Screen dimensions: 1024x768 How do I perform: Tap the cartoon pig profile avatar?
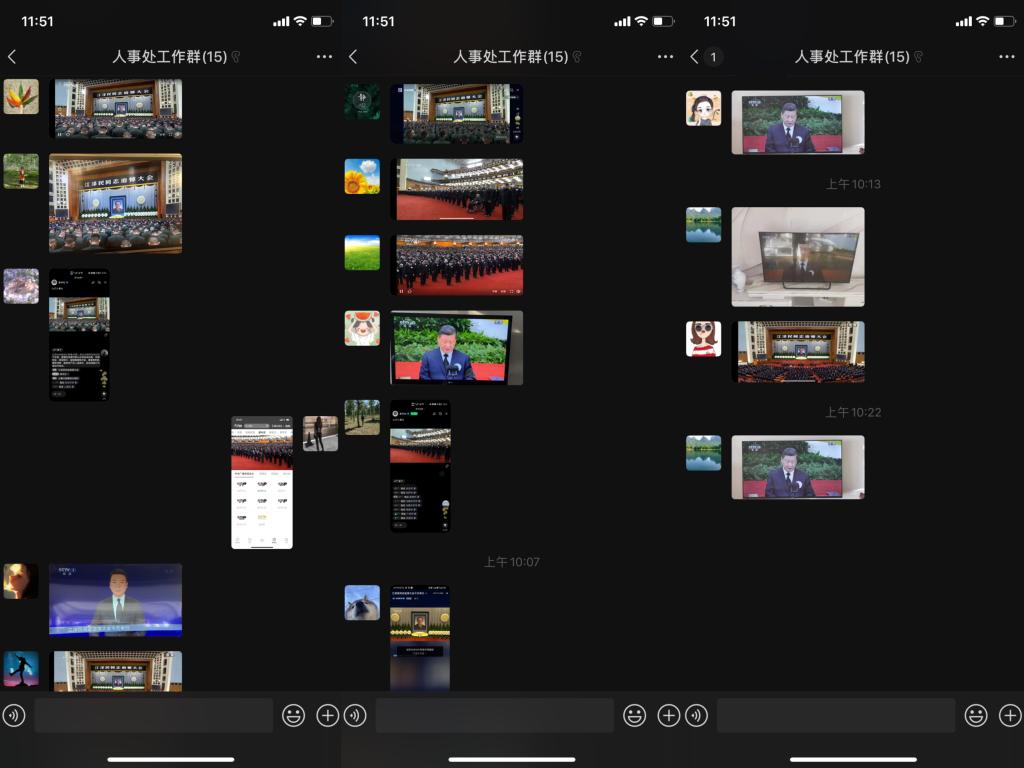(x=362, y=328)
